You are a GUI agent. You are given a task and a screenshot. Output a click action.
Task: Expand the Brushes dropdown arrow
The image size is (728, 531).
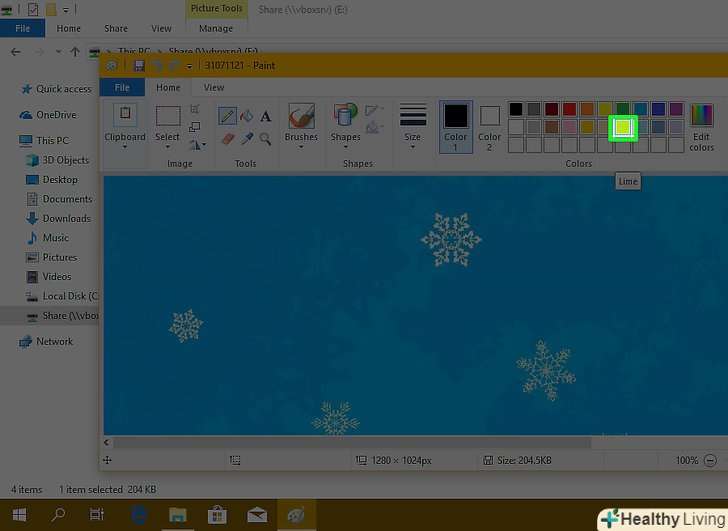[301, 147]
